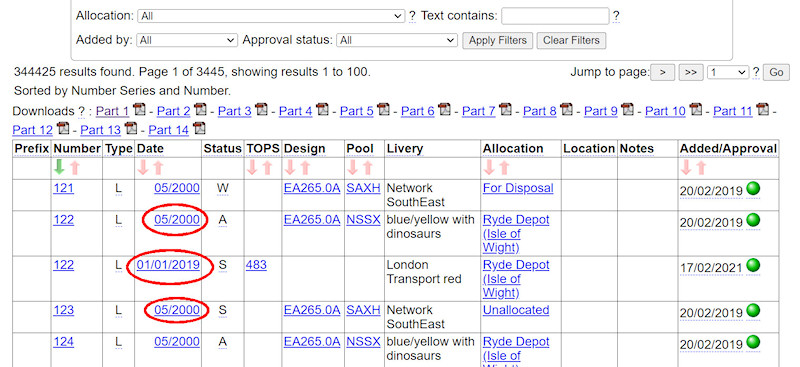Sort Allocation column descending arrow
The width and height of the screenshot is (800, 367).
(489, 167)
